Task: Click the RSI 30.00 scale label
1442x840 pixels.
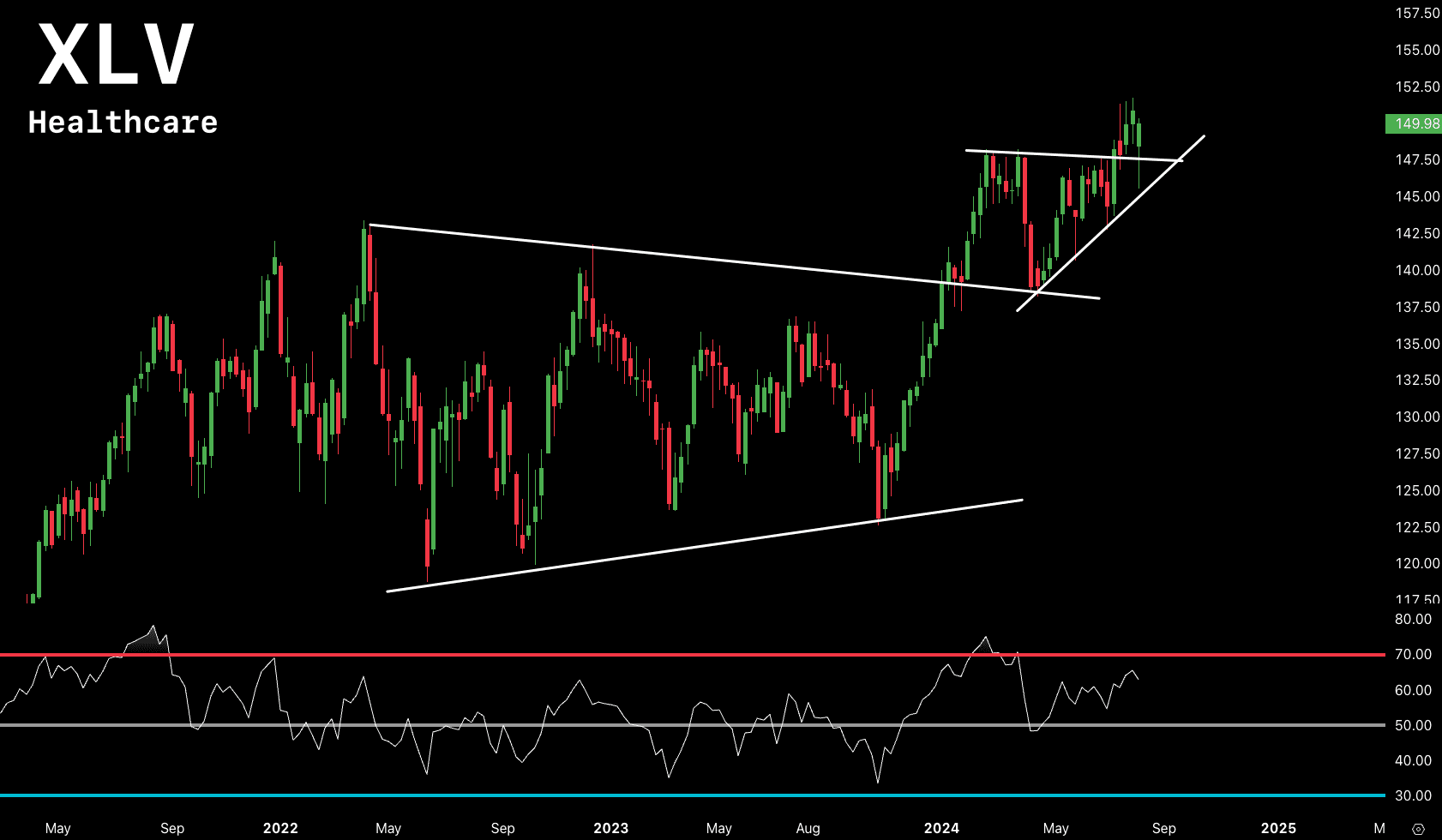Action: [x=1413, y=795]
